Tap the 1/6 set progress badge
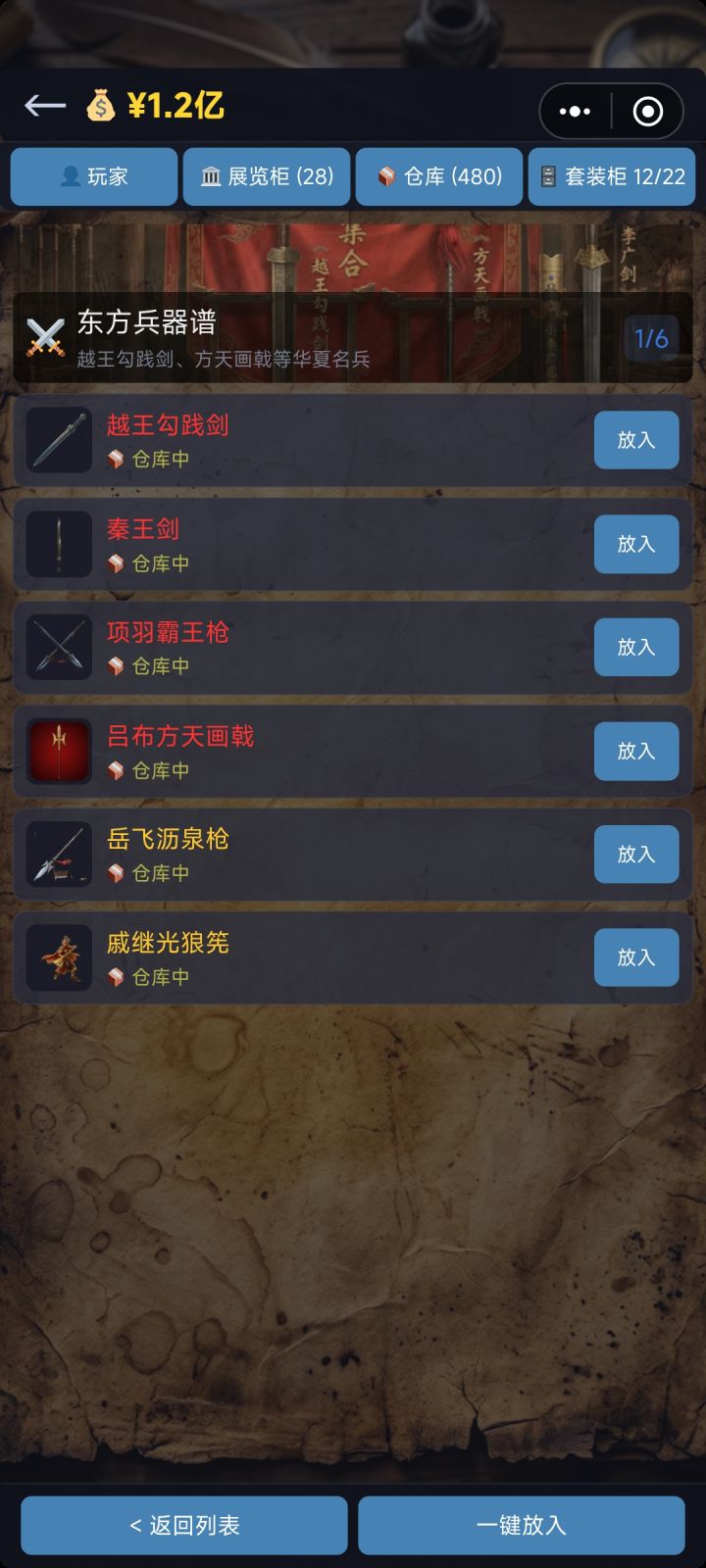 [x=651, y=338]
